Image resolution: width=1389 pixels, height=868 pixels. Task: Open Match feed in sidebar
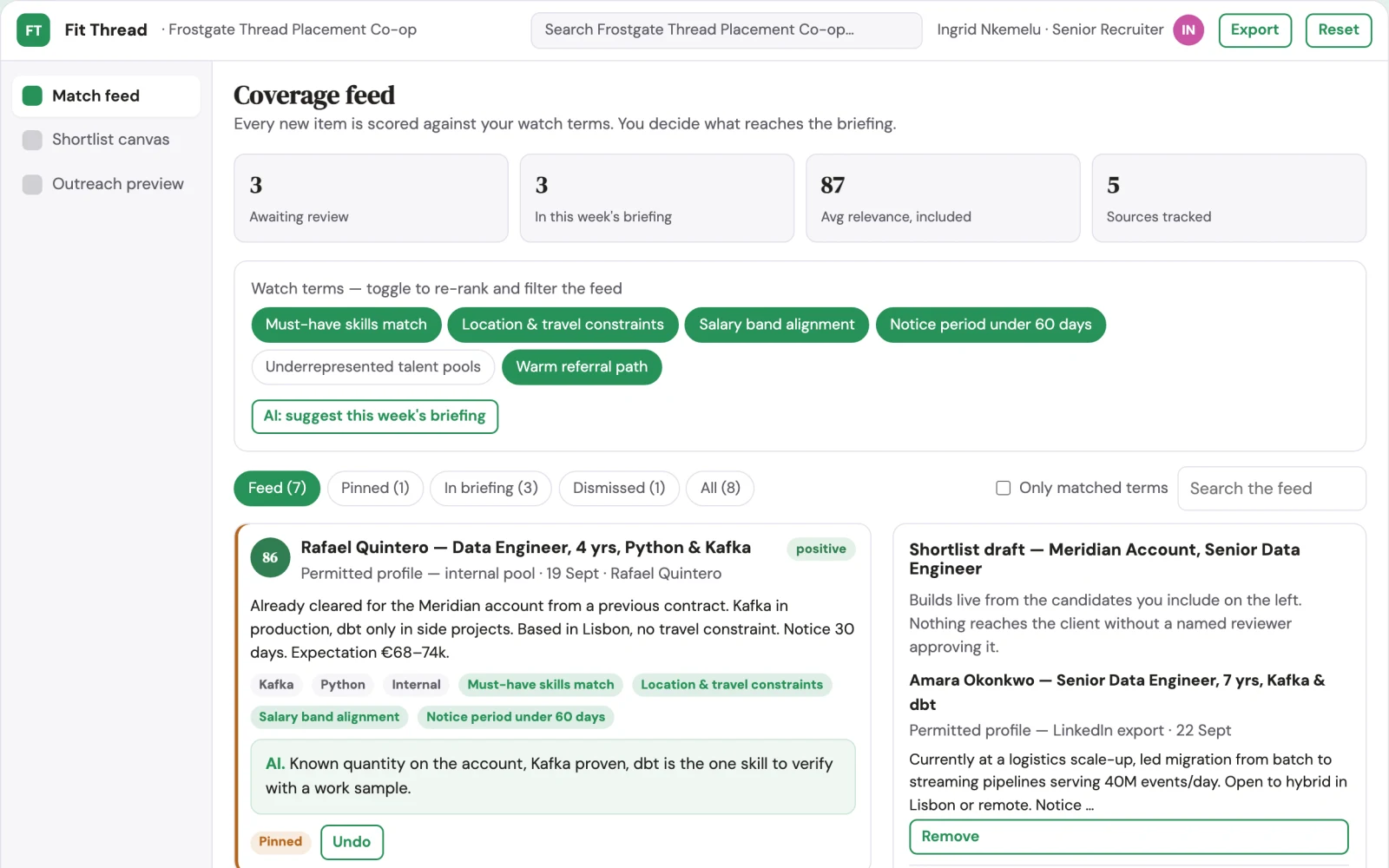tap(106, 95)
